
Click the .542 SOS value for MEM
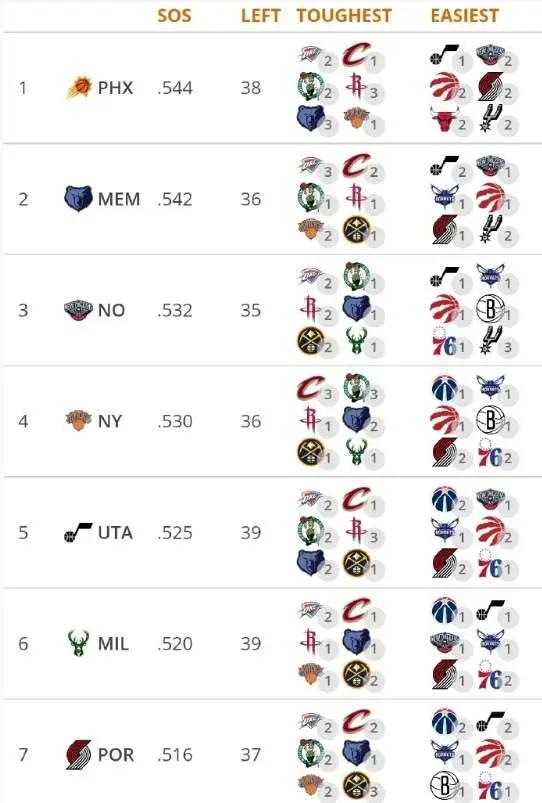tap(175, 199)
